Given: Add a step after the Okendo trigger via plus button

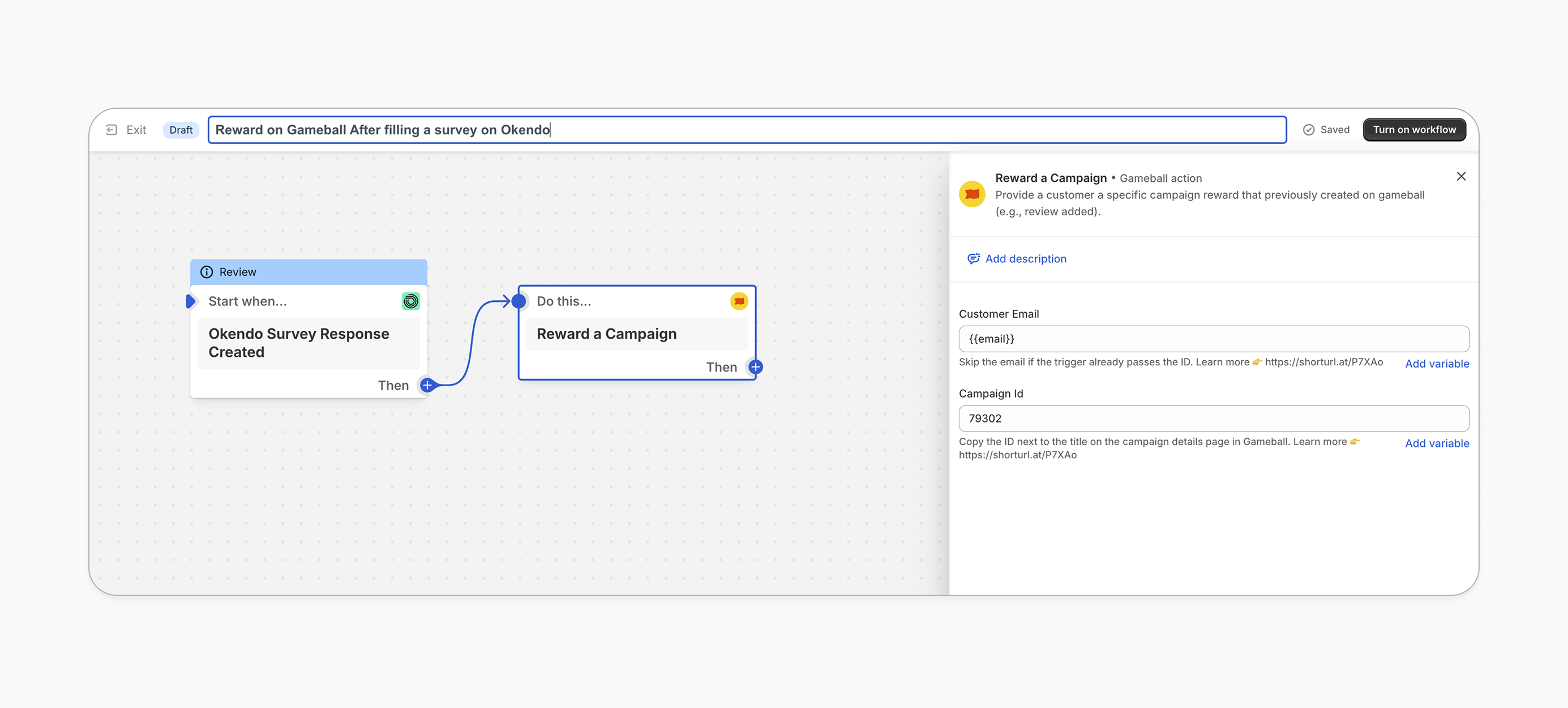Looking at the screenshot, I should point(427,385).
